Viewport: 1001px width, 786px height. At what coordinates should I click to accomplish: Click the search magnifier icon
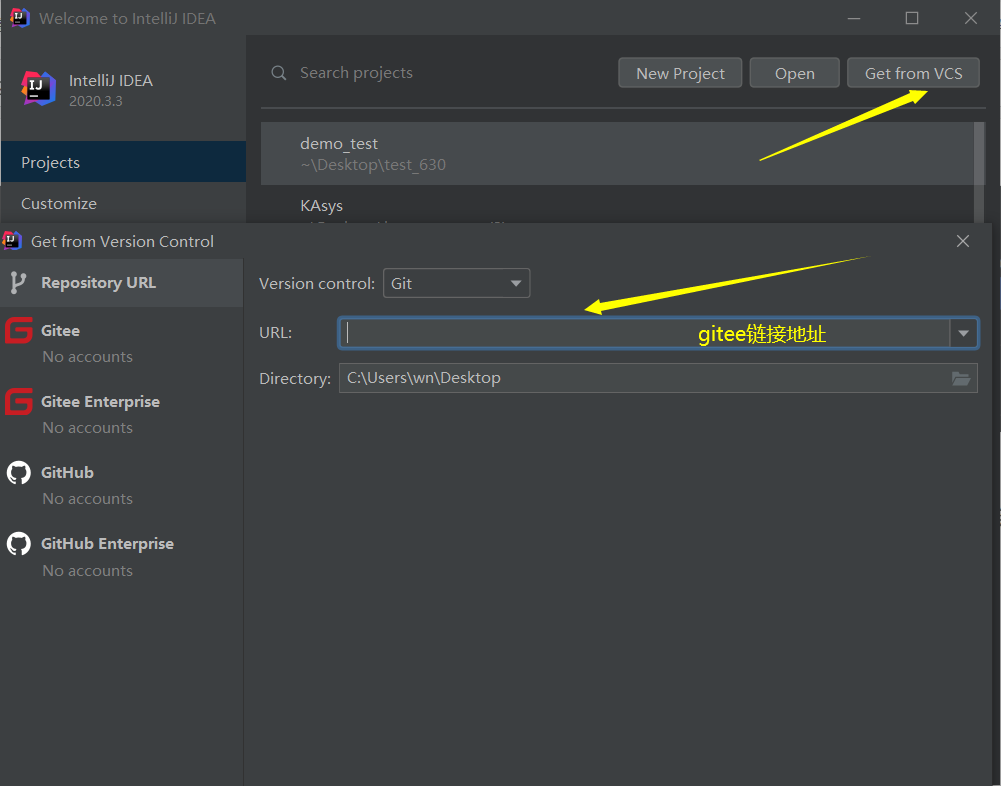(279, 73)
